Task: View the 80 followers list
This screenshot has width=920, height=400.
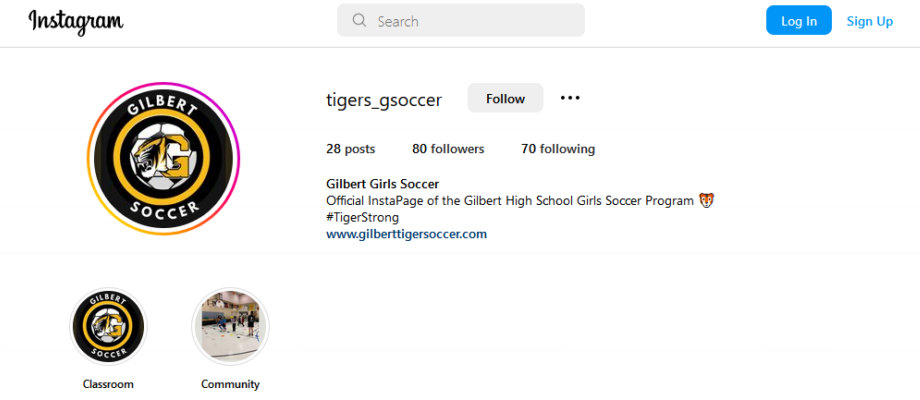Action: click(x=448, y=149)
